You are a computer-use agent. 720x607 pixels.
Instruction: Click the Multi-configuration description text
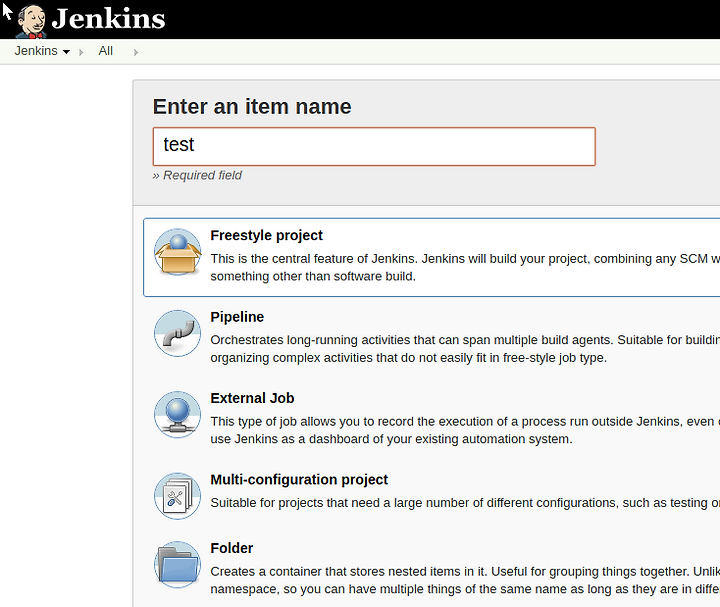tap(465, 503)
